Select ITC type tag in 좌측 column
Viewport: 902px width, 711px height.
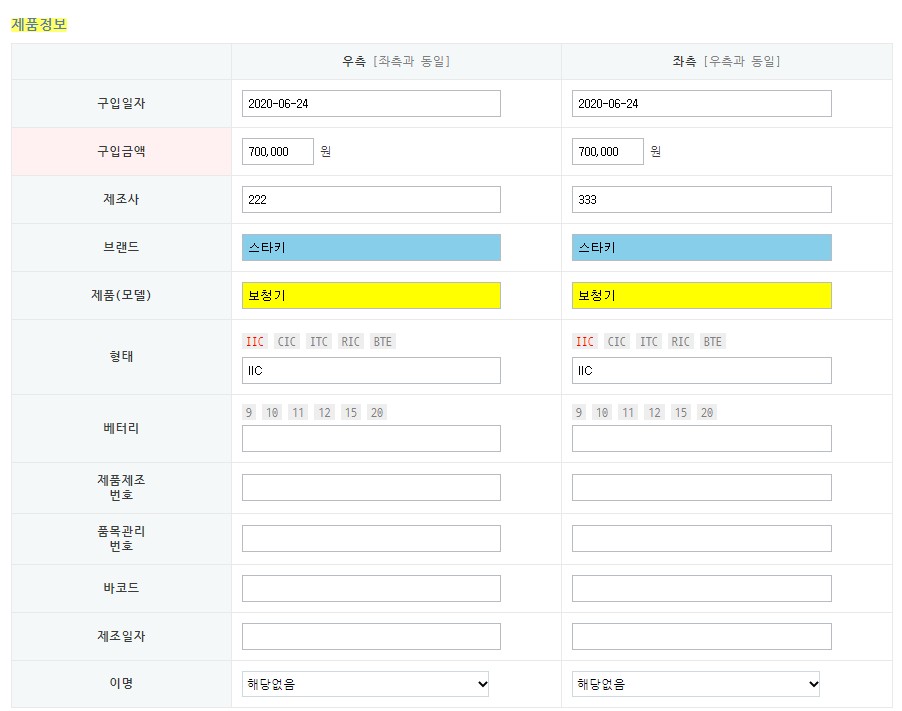pos(649,342)
